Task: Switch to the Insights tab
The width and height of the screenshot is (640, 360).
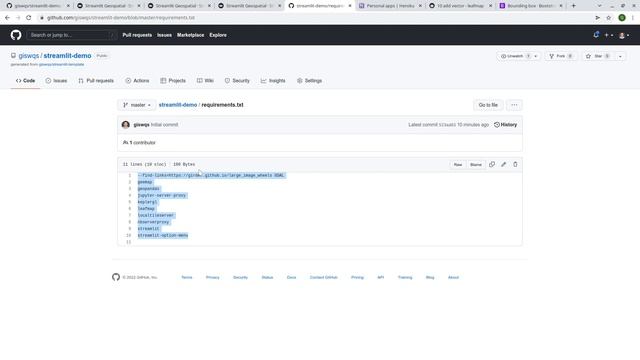Action: [273, 81]
